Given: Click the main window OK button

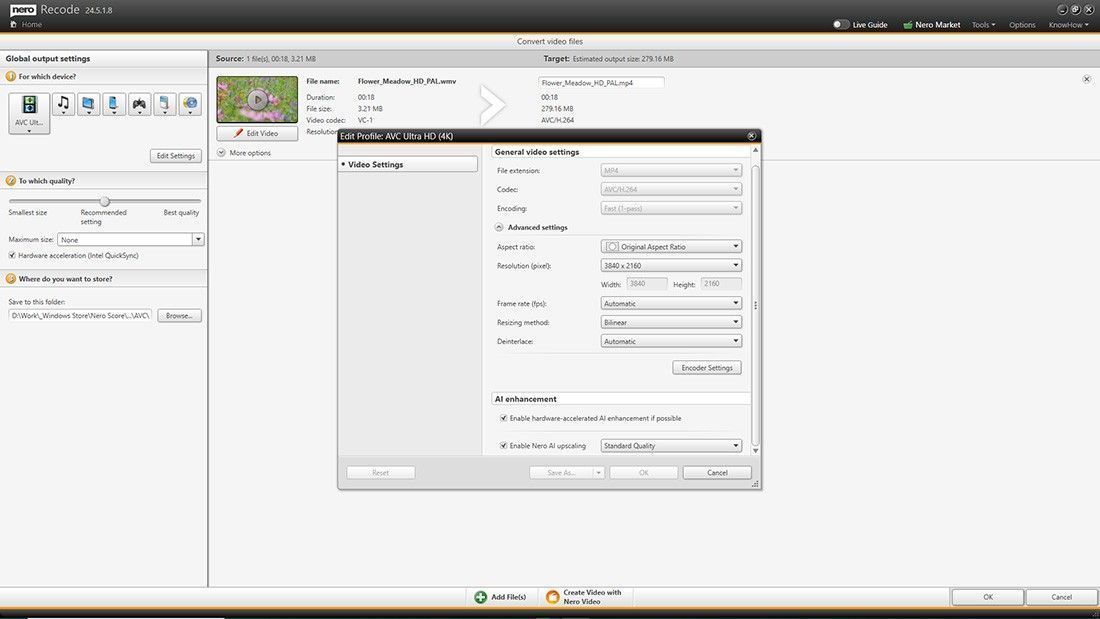Looking at the screenshot, I should point(988,597).
